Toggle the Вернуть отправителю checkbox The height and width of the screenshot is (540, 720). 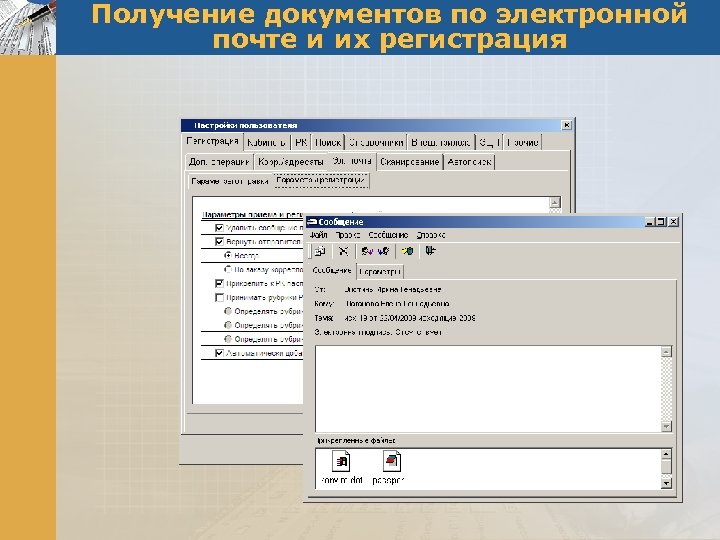coord(219,242)
